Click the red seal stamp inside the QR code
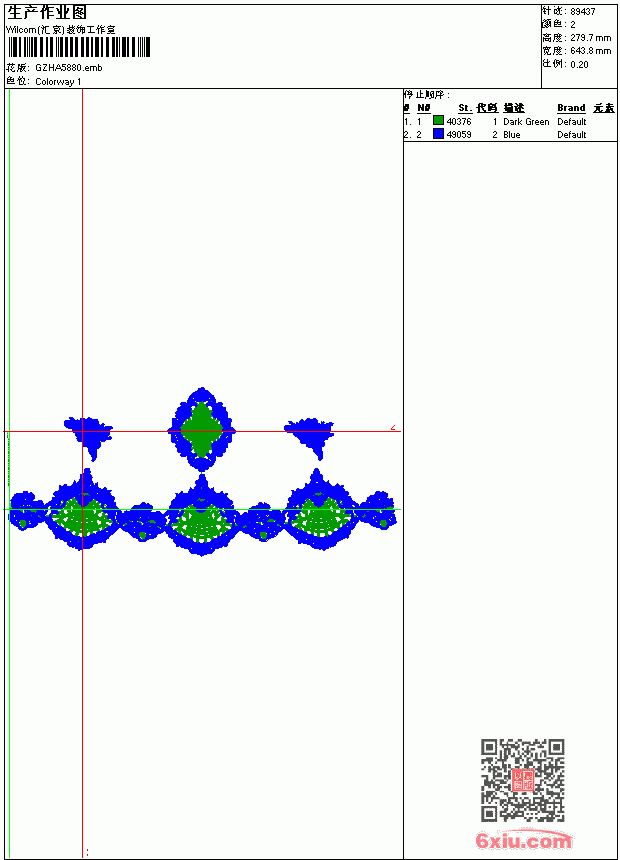This screenshot has height=860, width=620. 523,780
